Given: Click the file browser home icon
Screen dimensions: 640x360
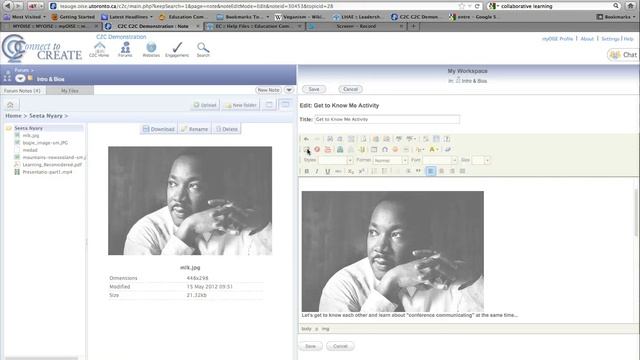Looking at the screenshot, I should point(10,105).
